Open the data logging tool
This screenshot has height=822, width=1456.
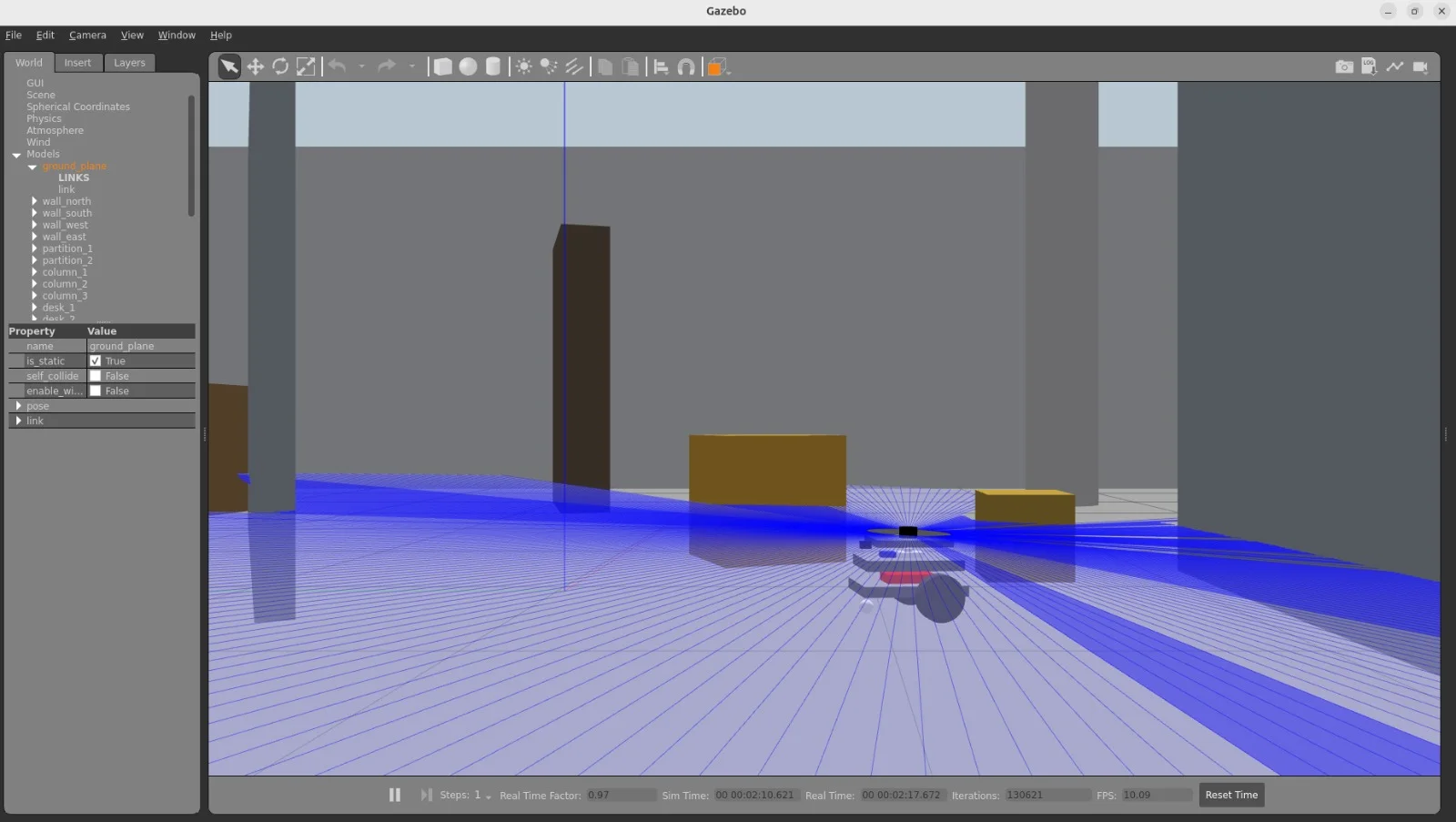[x=1370, y=66]
